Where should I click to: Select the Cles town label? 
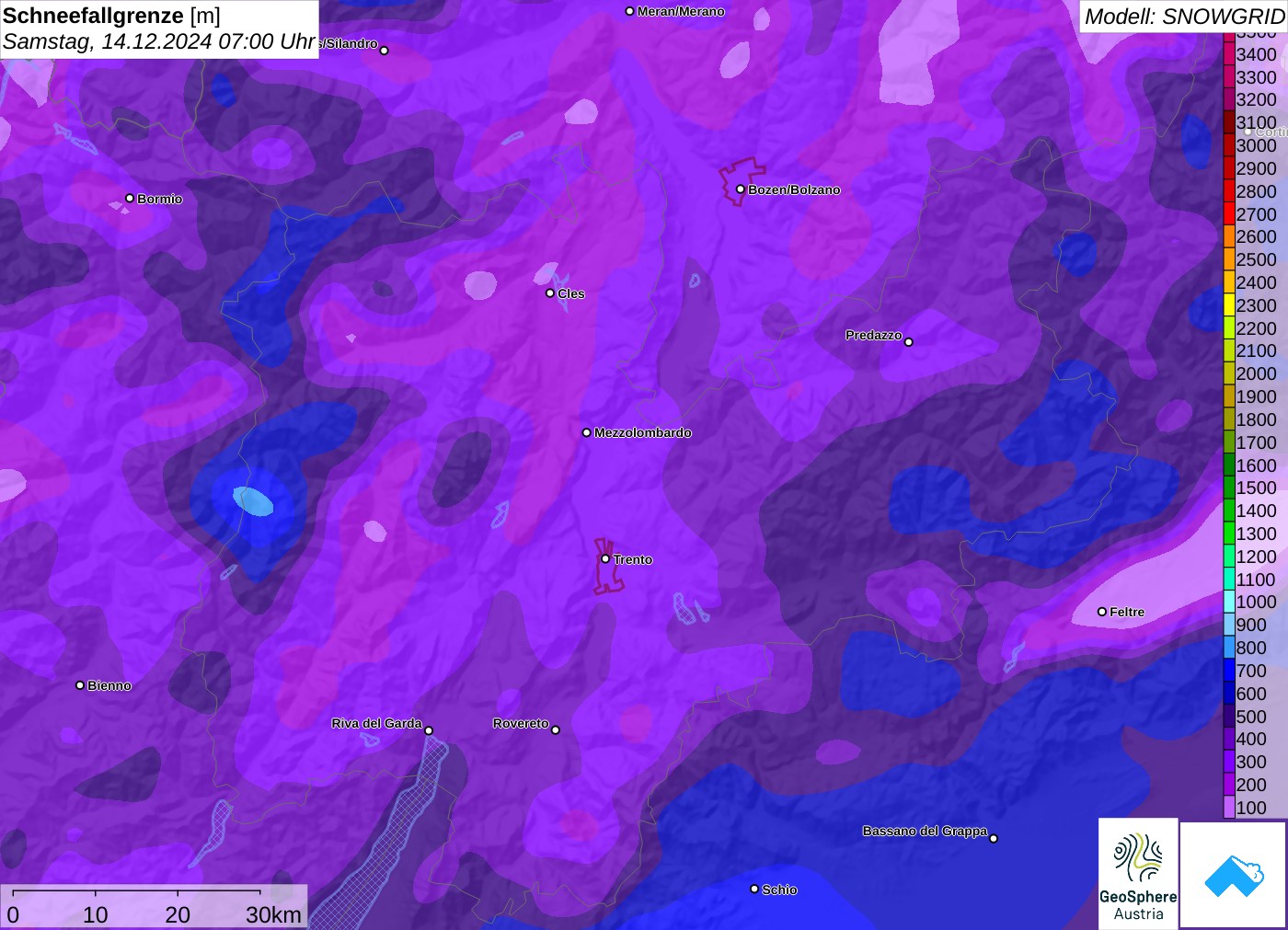tap(570, 293)
